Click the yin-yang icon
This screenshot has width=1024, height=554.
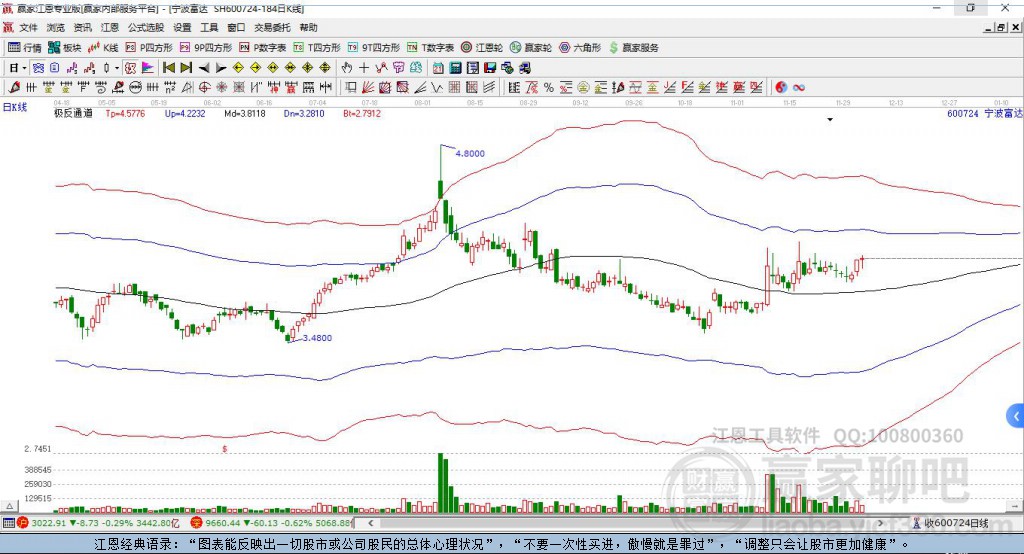coord(781,87)
